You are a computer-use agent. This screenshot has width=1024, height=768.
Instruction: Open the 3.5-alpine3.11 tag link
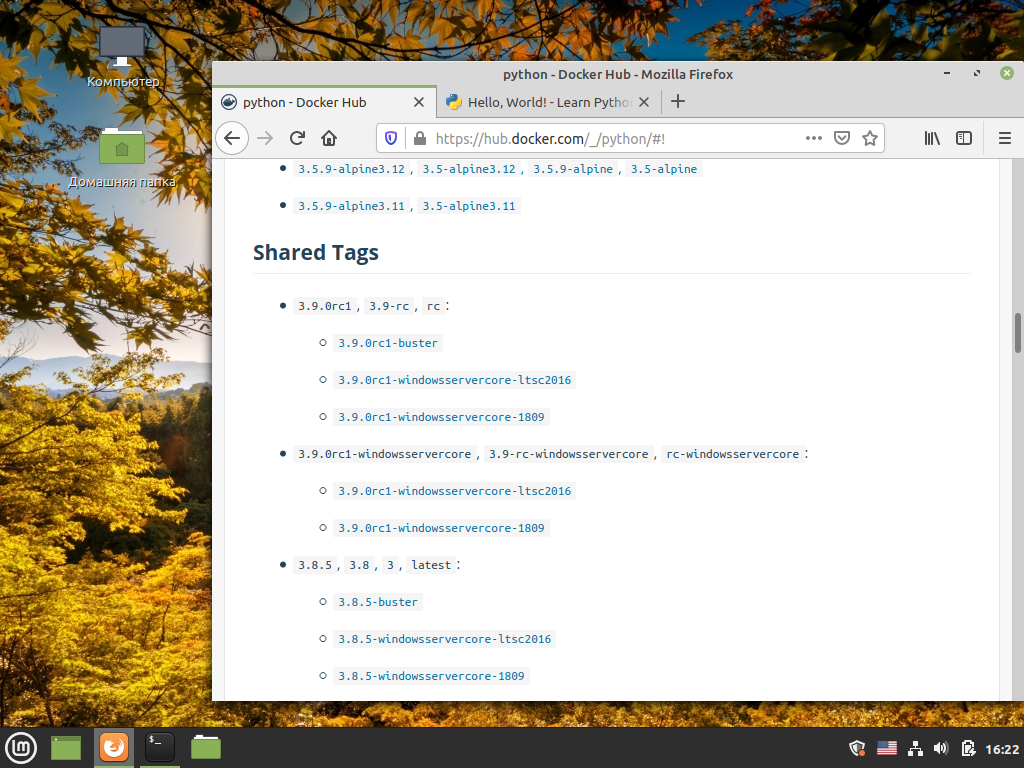469,206
